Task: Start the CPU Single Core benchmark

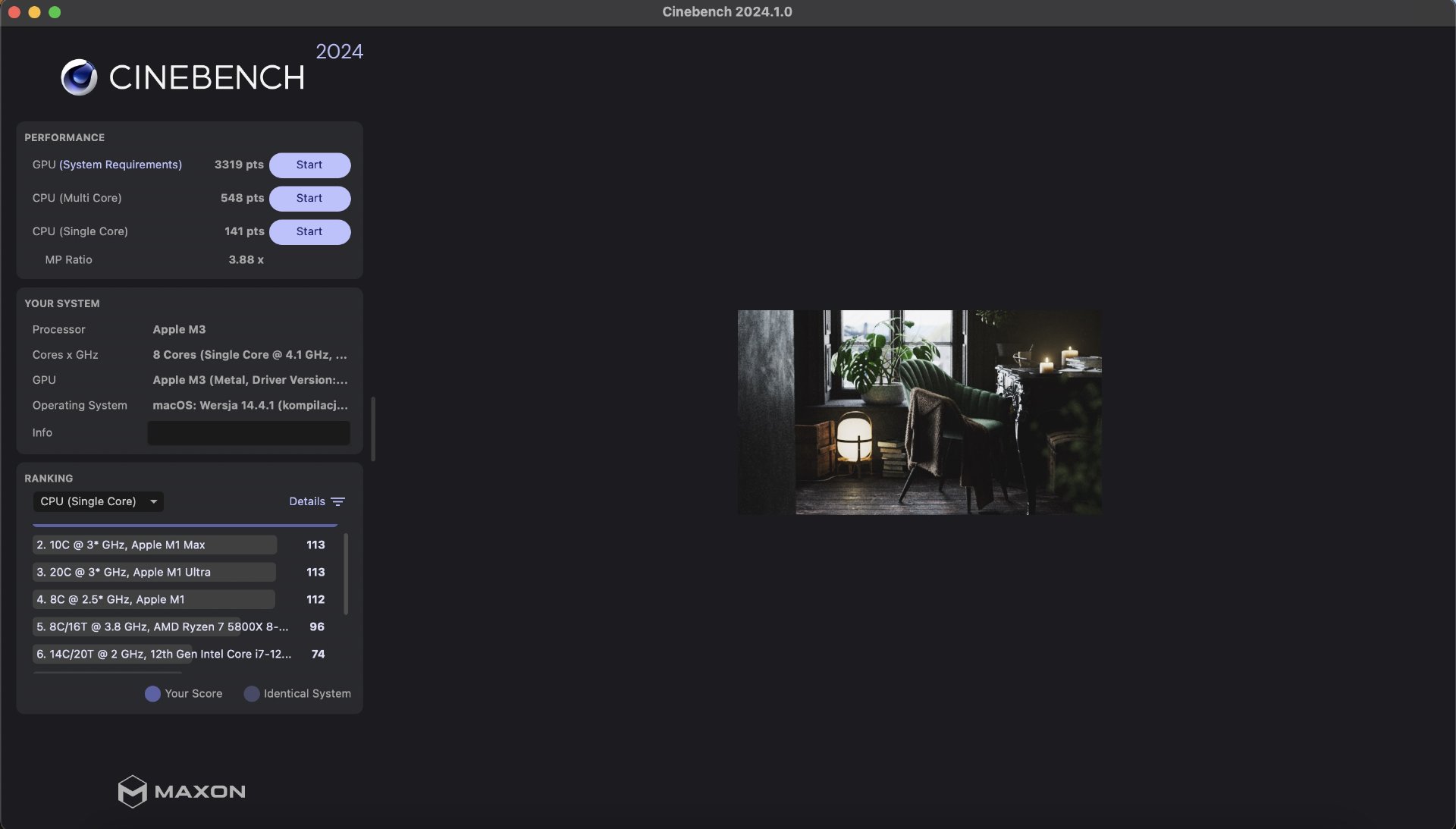Action: click(309, 231)
